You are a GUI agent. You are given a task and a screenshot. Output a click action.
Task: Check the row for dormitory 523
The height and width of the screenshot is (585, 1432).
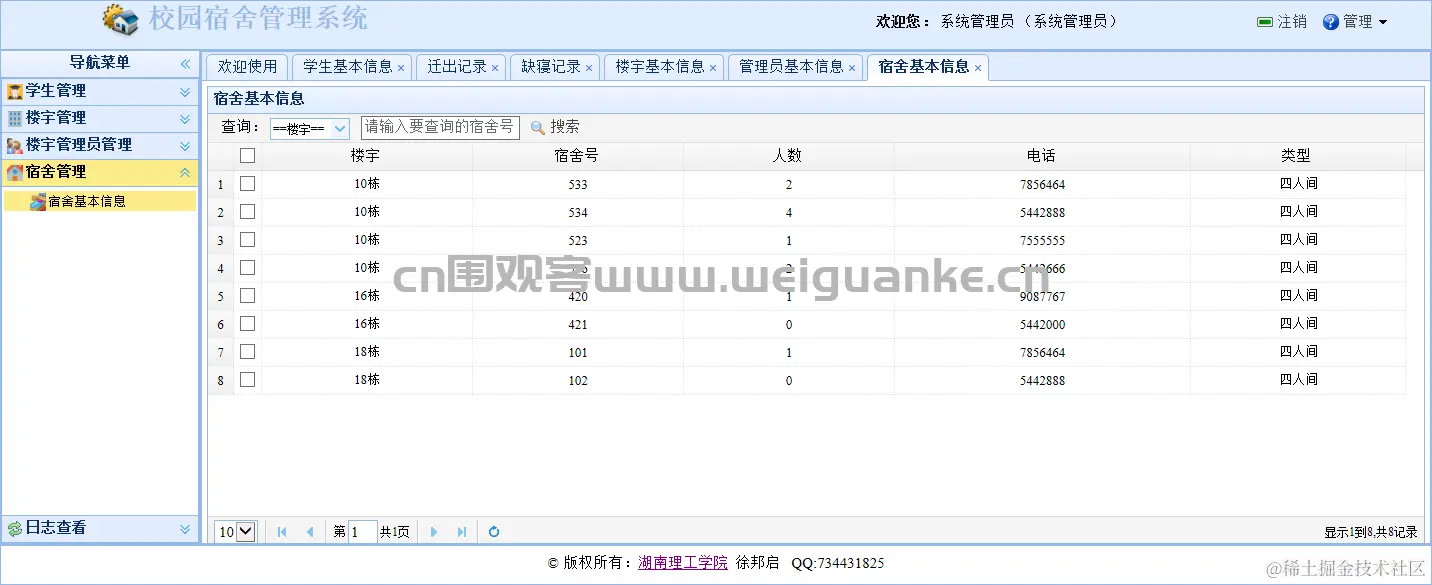pos(248,239)
